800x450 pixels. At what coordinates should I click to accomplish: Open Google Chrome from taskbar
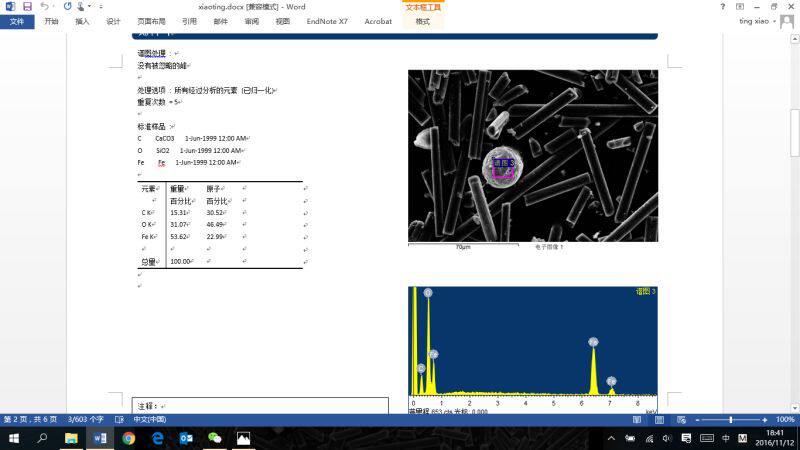pos(129,438)
